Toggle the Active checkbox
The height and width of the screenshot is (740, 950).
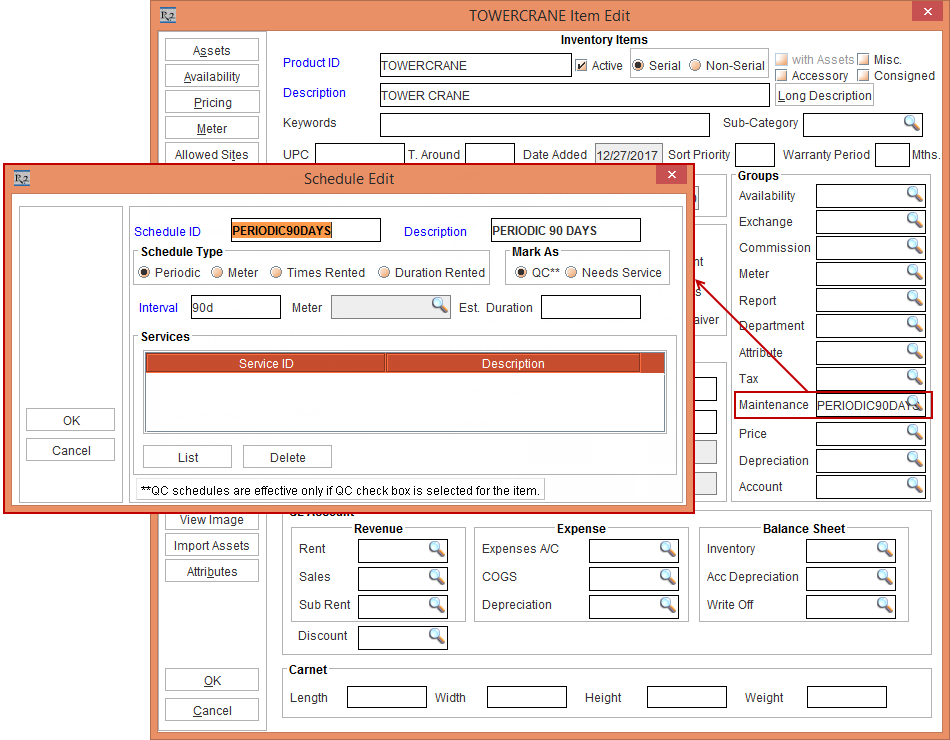click(x=582, y=66)
